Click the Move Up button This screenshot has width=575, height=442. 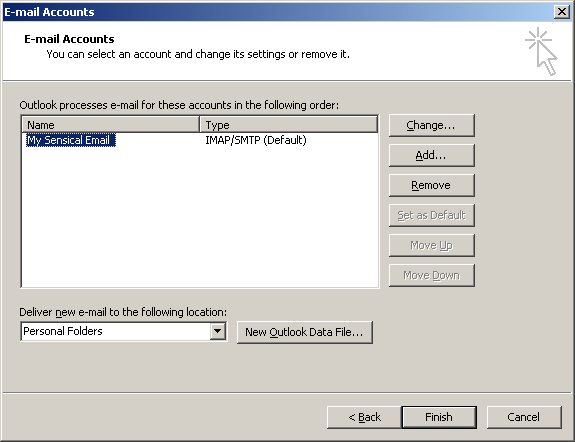point(432,245)
